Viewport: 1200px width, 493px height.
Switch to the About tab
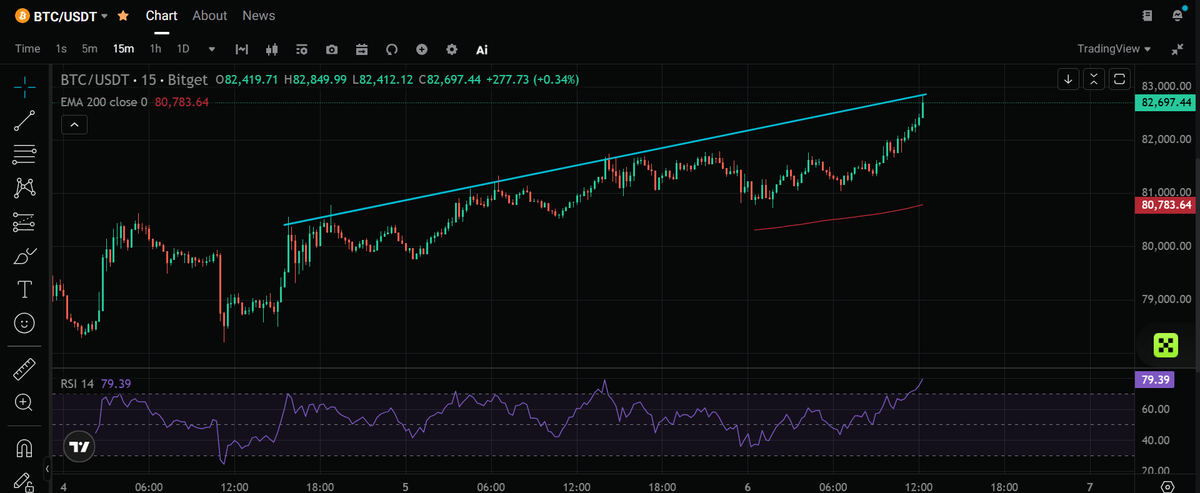210,16
